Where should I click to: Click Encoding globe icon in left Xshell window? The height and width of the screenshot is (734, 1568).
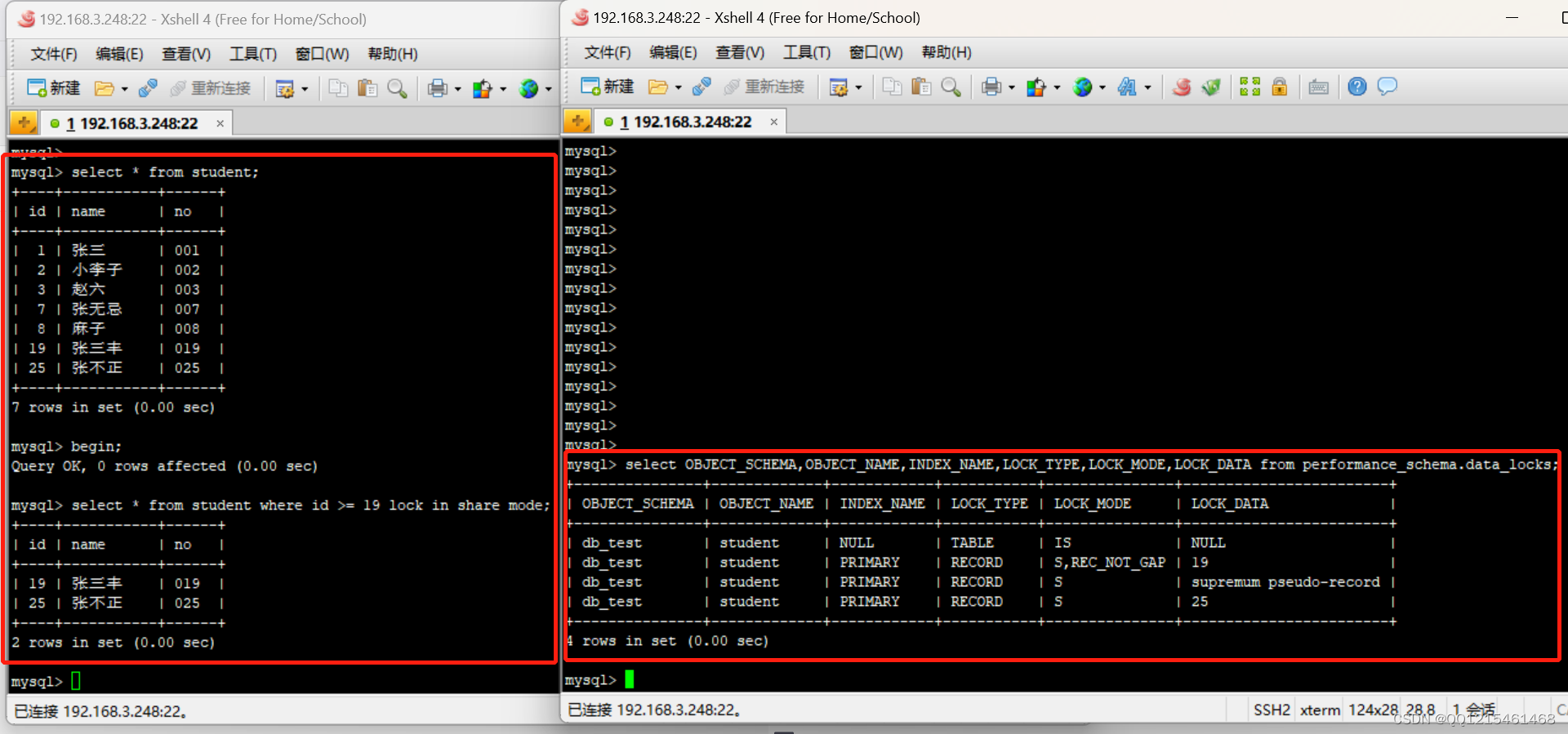(x=529, y=88)
